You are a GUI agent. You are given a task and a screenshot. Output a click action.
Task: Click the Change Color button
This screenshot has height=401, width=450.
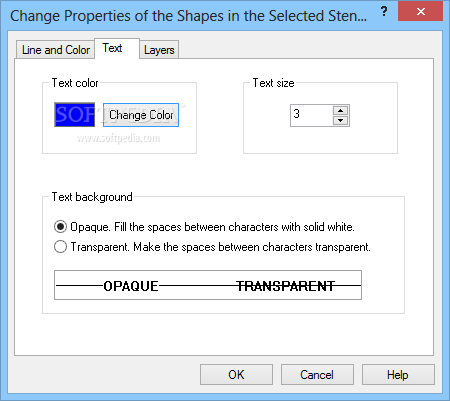[141, 115]
